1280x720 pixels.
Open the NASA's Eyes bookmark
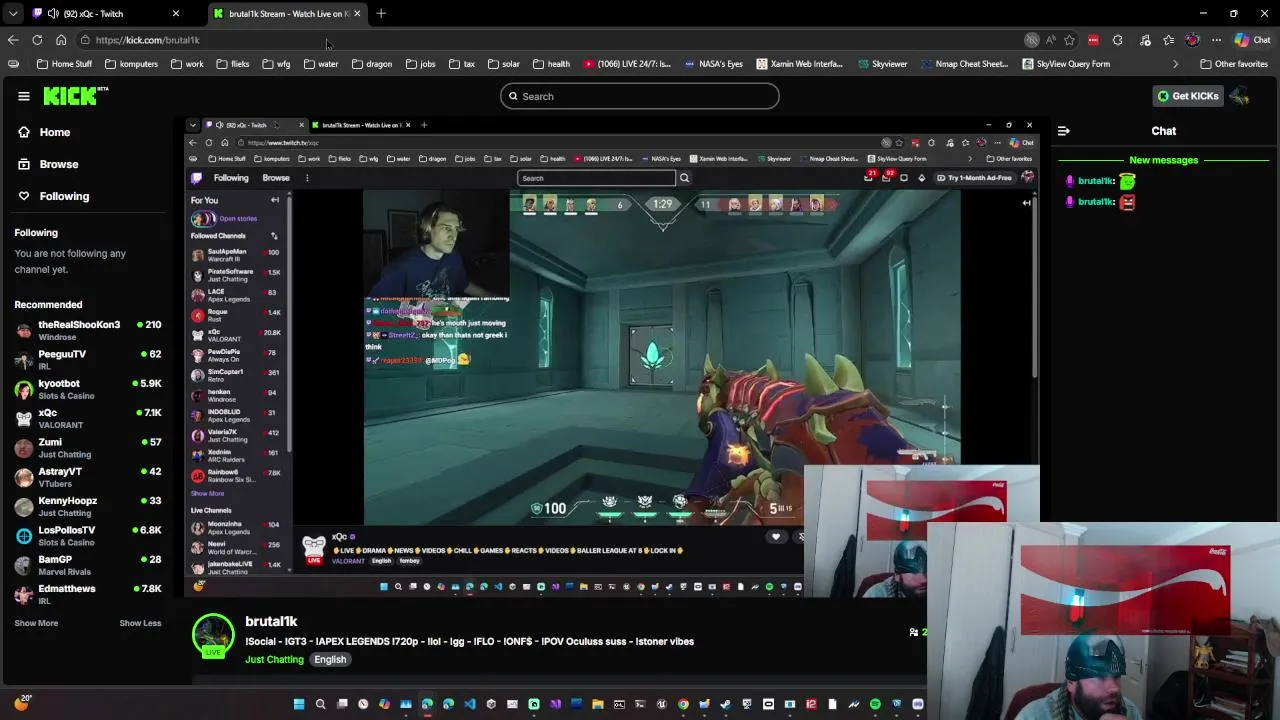(x=714, y=64)
